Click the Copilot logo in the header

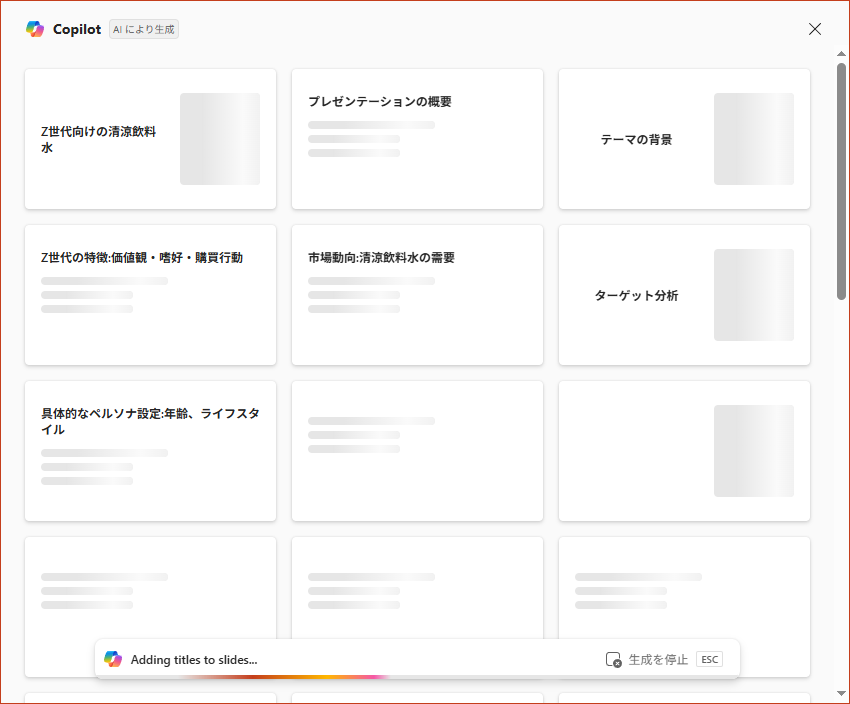tap(35, 29)
